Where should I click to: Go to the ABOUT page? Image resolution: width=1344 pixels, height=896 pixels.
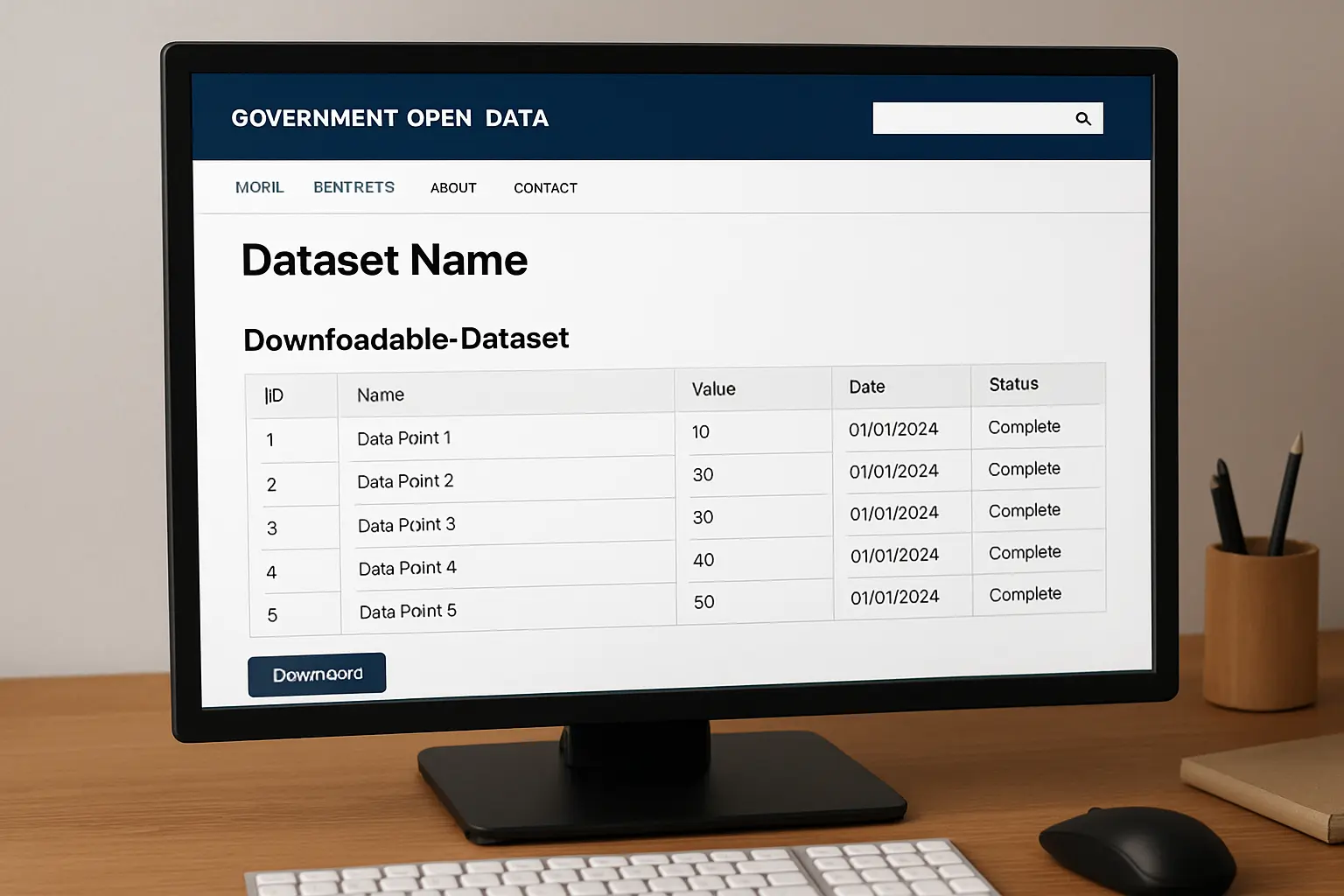pyautogui.click(x=453, y=188)
